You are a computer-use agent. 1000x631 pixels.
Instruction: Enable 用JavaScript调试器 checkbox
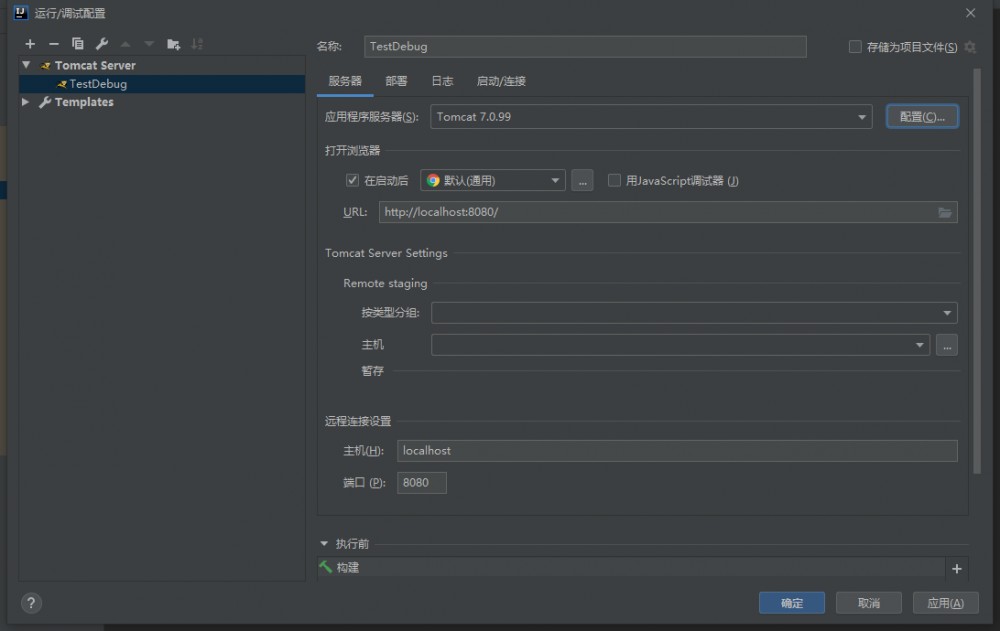tap(614, 180)
